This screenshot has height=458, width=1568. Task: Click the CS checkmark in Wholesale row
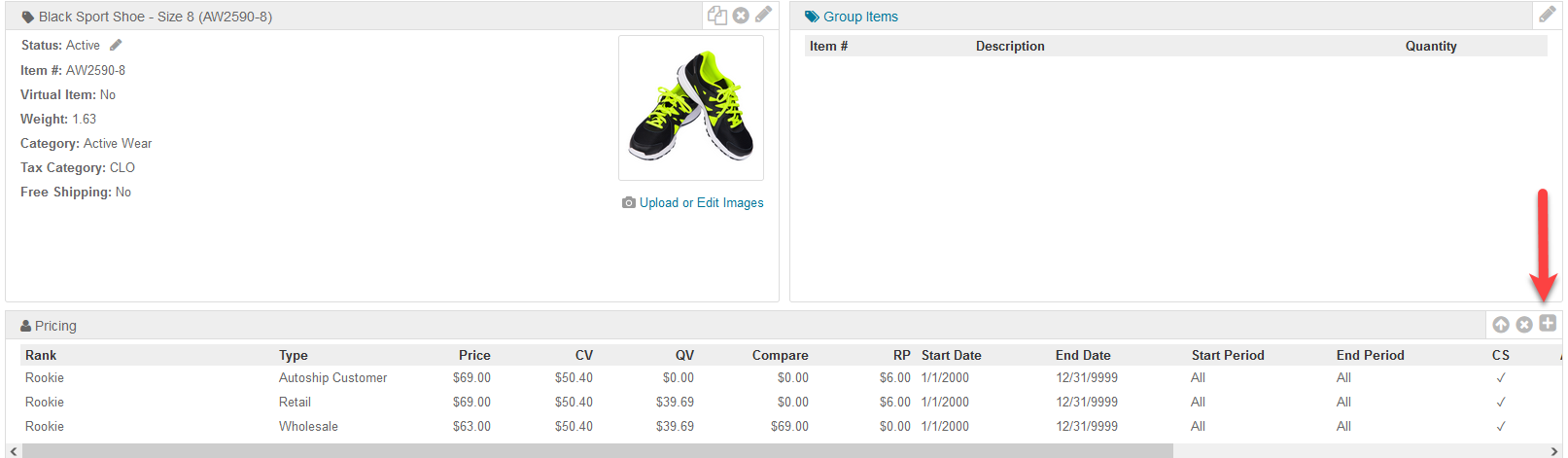[1501, 427]
